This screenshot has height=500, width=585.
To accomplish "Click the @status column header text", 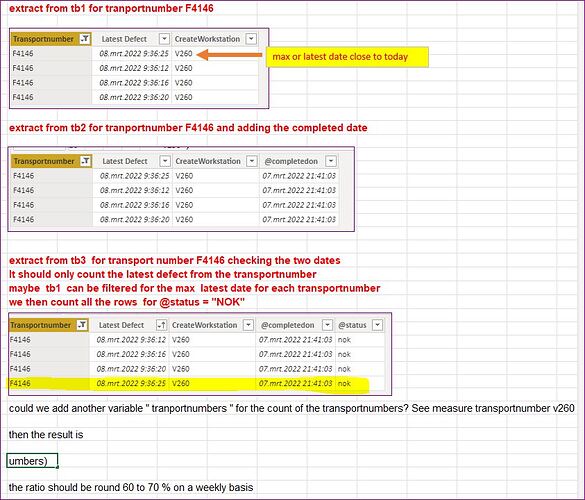I will coord(352,325).
